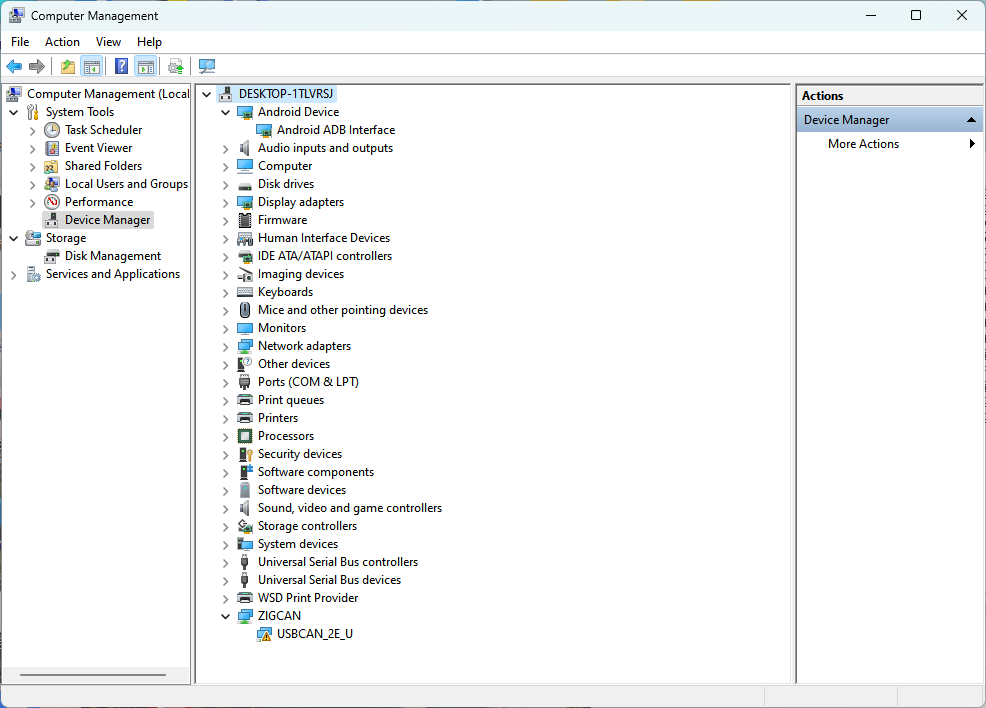Collapse the Android Device category
This screenshot has height=708, width=986.
(225, 113)
